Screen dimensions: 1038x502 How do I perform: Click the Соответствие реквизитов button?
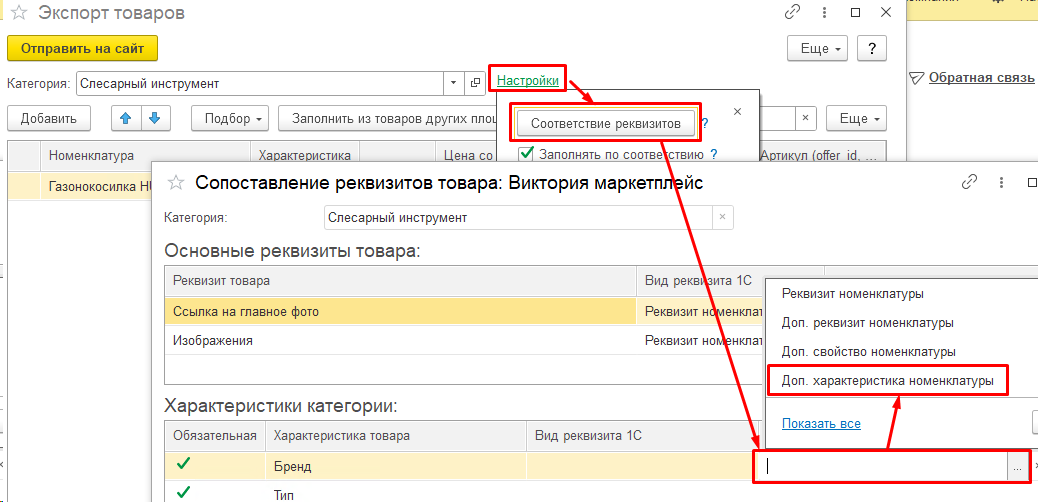click(x=605, y=123)
